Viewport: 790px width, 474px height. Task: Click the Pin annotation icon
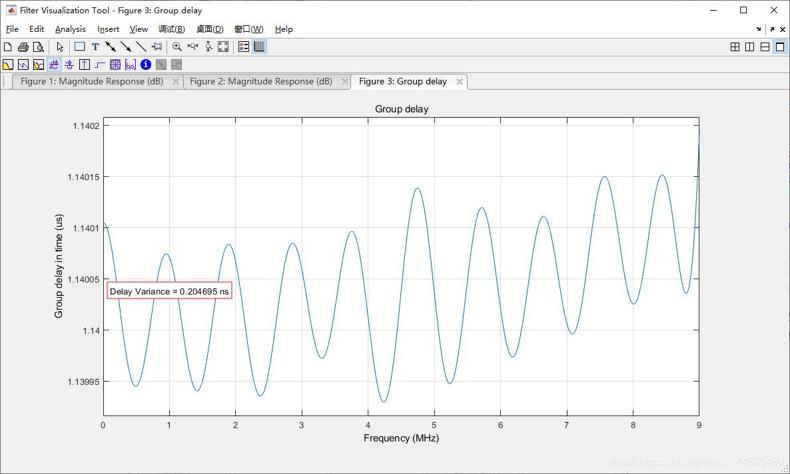click(x=157, y=47)
